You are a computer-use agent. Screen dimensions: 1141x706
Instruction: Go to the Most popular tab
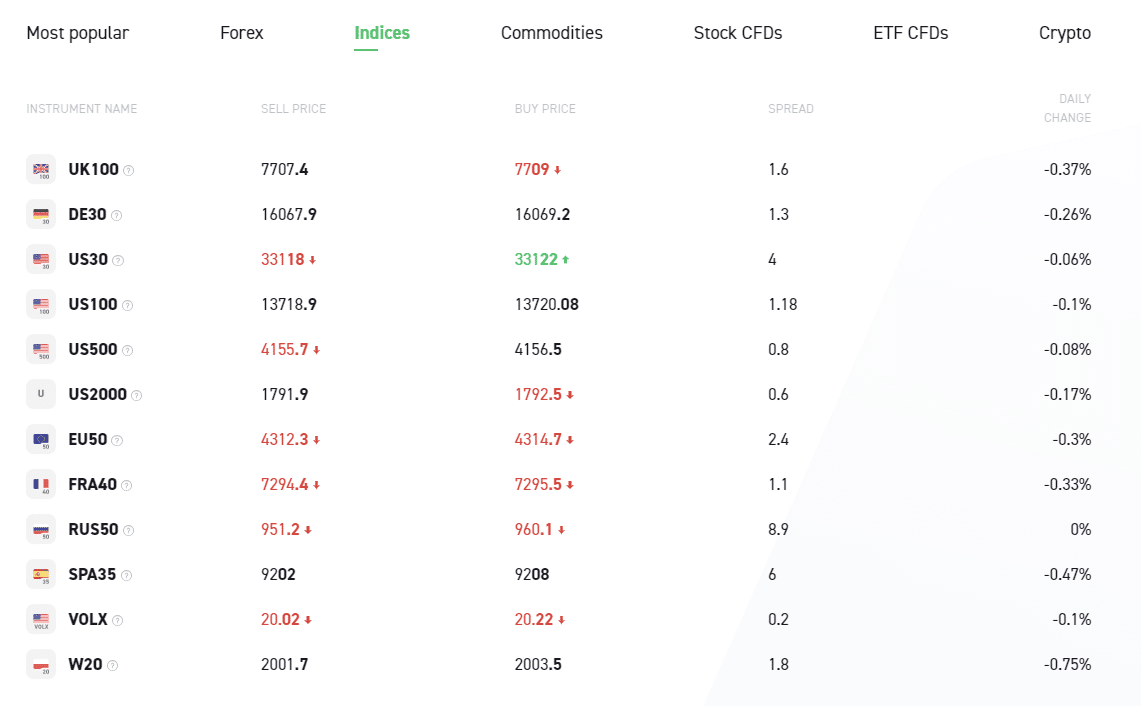[78, 33]
